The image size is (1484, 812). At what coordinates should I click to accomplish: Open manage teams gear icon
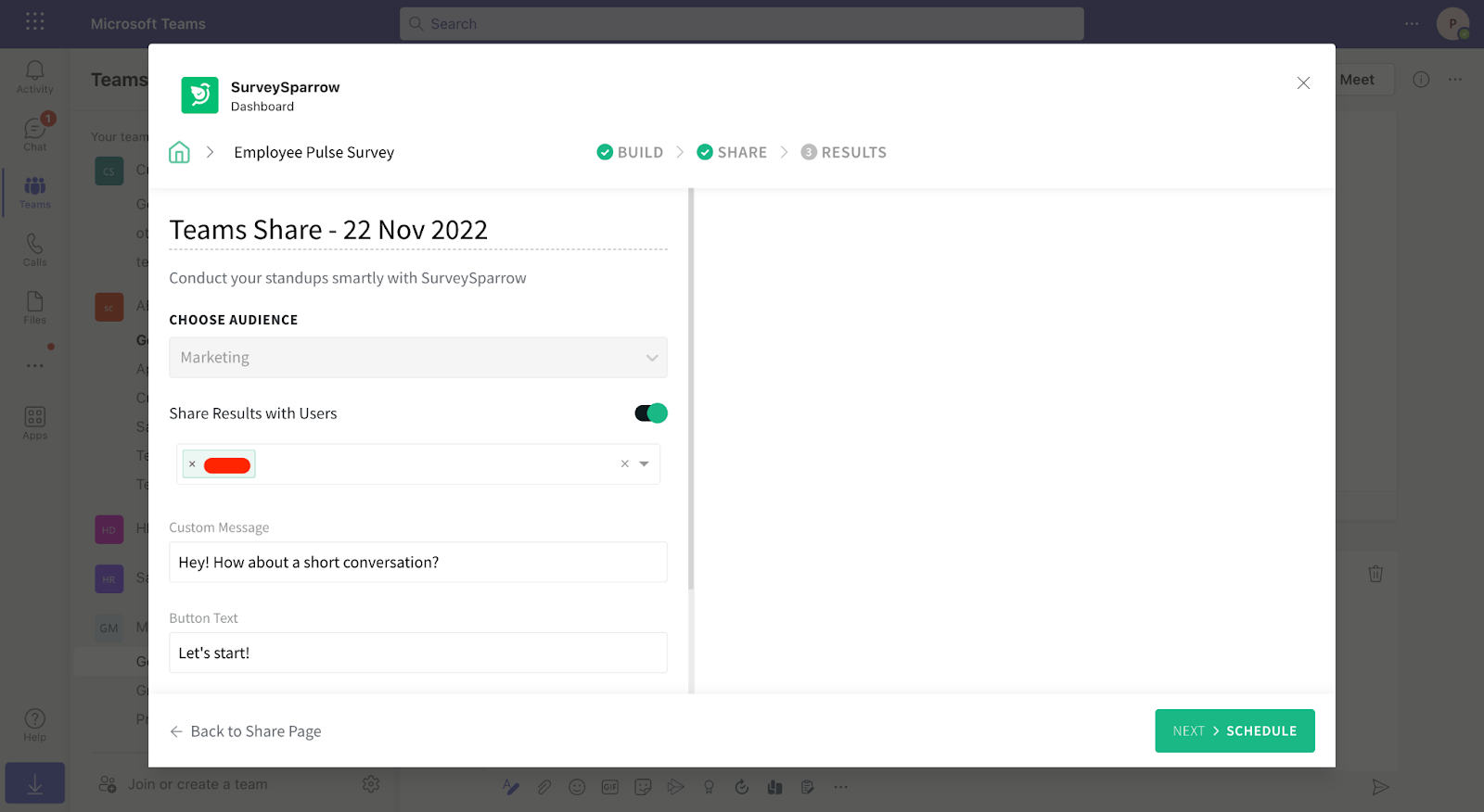(x=371, y=784)
